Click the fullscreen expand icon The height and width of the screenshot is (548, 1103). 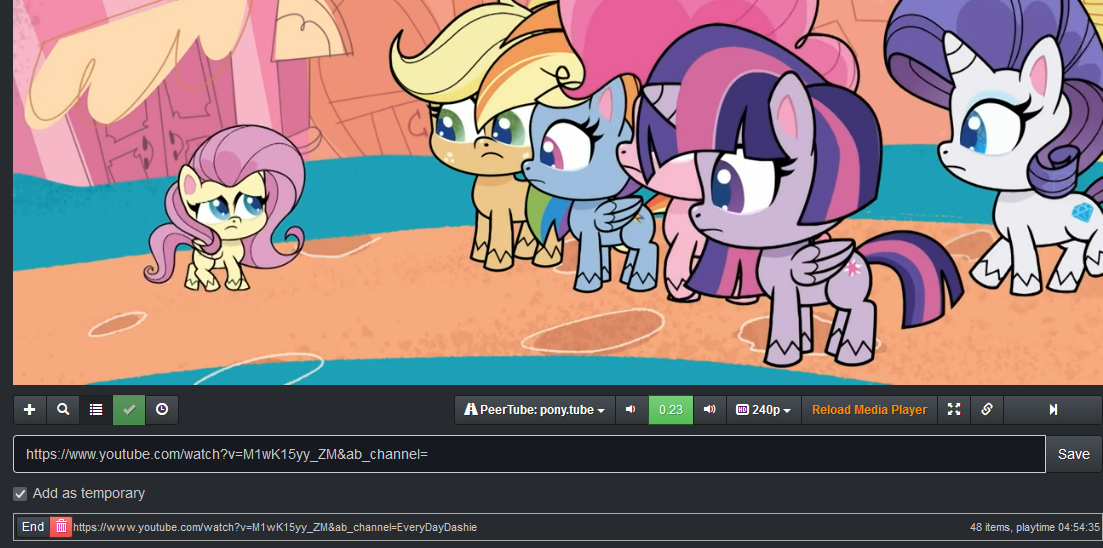click(954, 409)
